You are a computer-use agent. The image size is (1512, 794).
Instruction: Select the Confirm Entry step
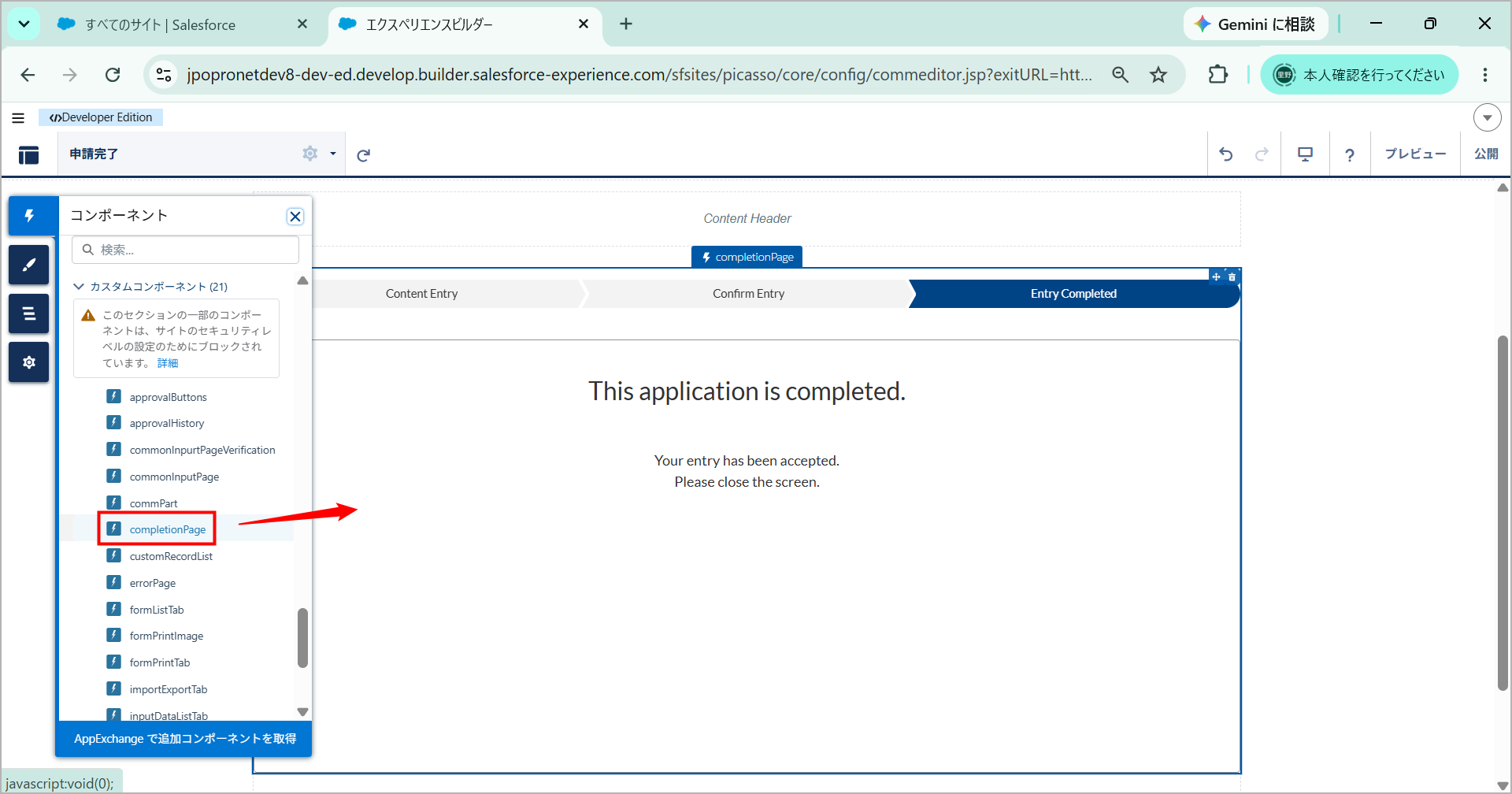click(x=748, y=294)
